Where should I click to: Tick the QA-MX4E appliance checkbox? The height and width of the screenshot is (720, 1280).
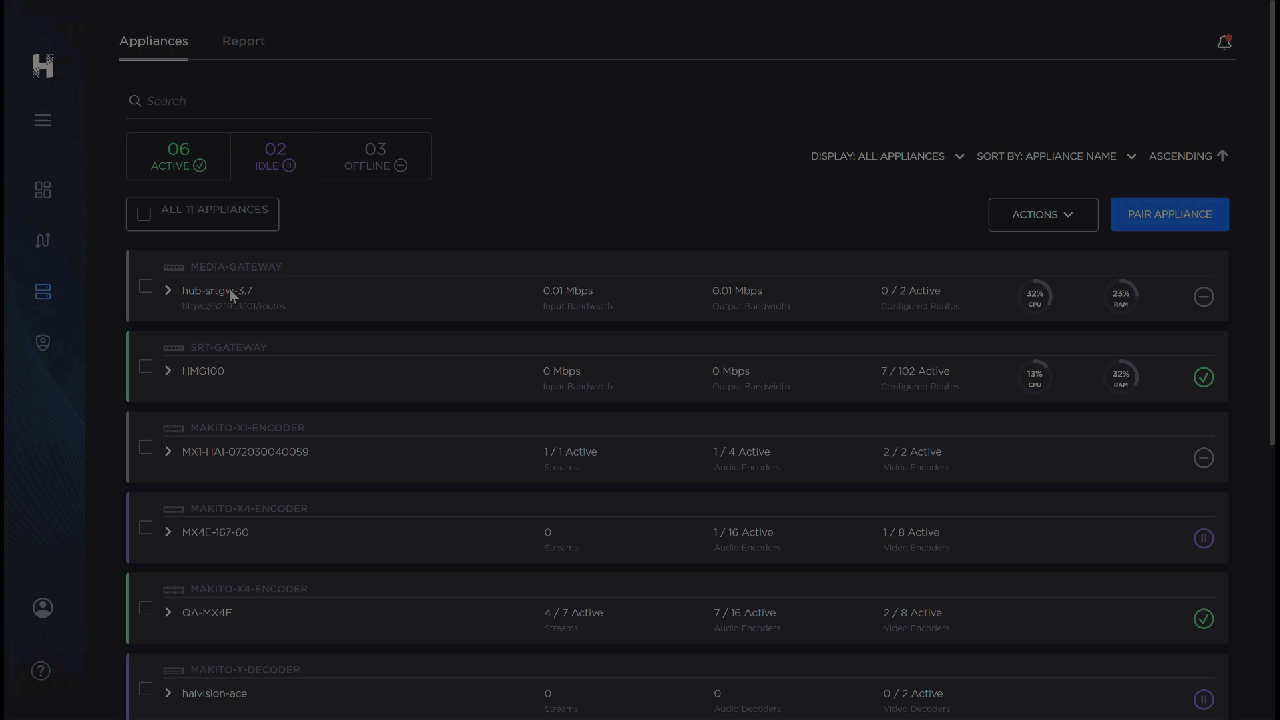pos(146,609)
